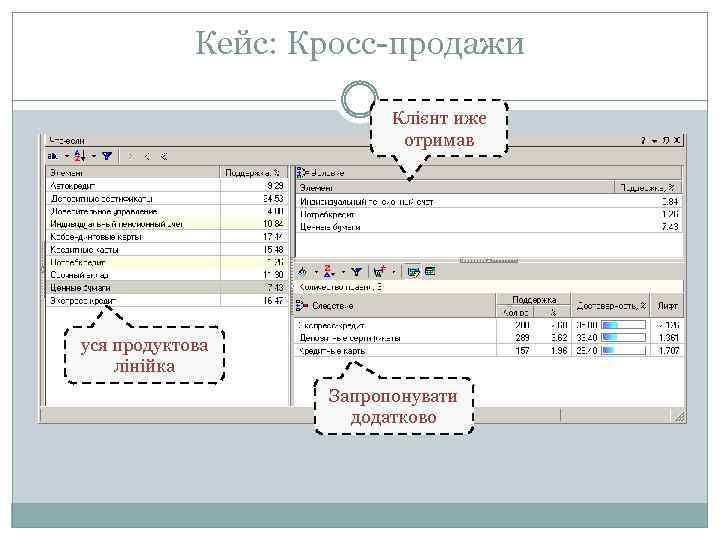Image resolution: width=720 pixels, height=540 pixels.
Task: Click the blue filter funnel icon in left toolbar
Action: point(107,157)
